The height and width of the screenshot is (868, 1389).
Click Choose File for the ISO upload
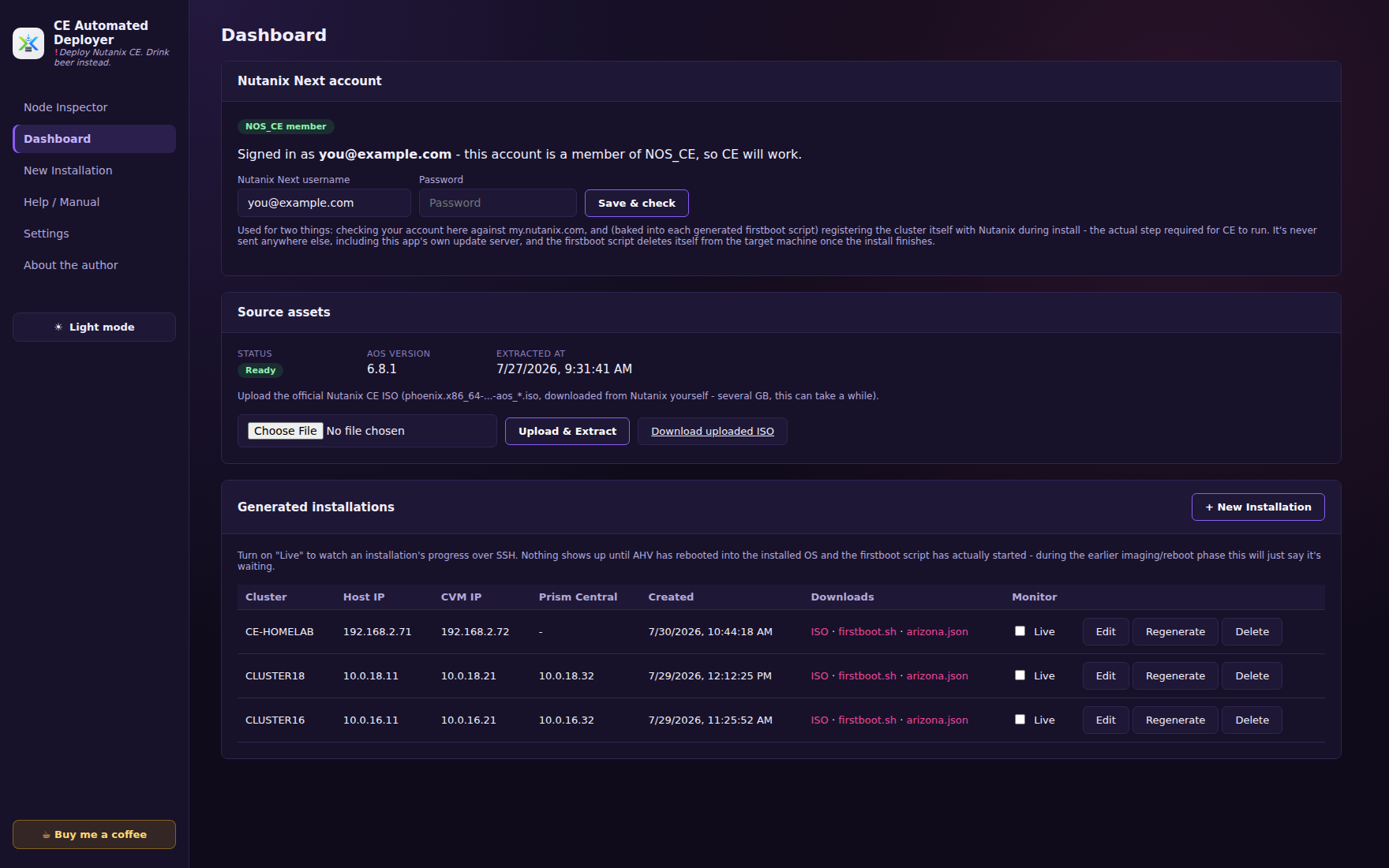(285, 431)
